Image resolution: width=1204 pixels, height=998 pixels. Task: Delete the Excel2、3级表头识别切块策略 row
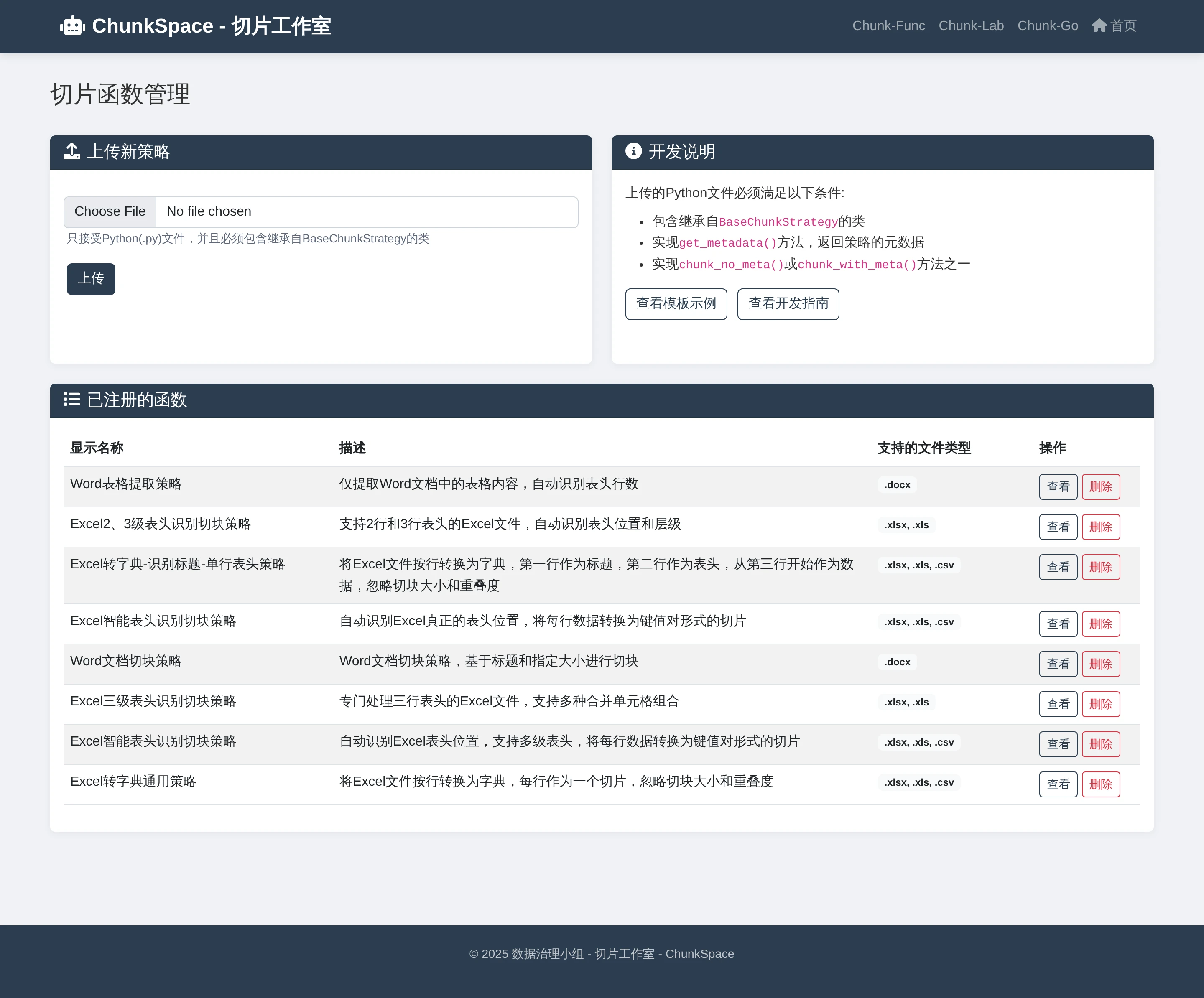(x=1100, y=527)
